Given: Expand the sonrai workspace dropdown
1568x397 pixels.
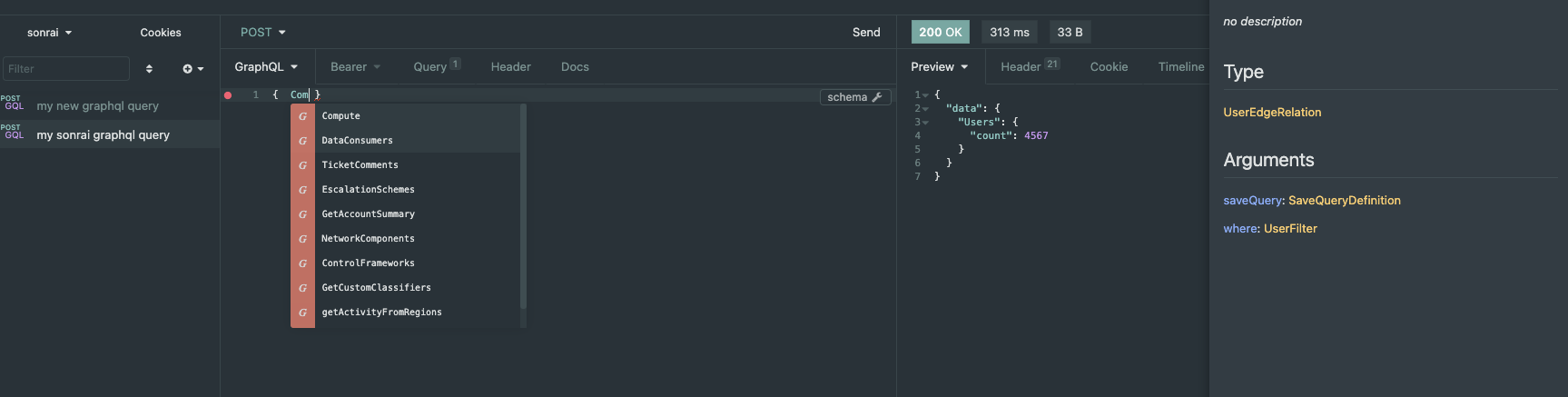Looking at the screenshot, I should tap(49, 33).
